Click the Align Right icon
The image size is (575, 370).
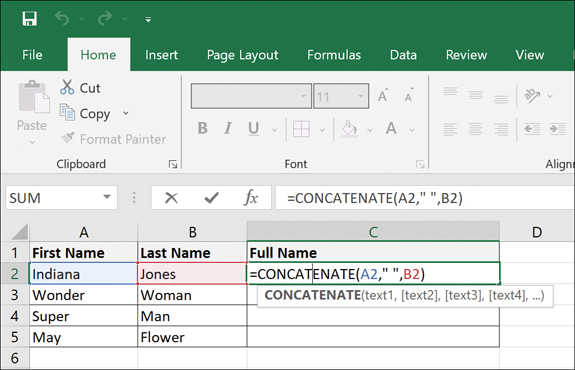point(501,129)
